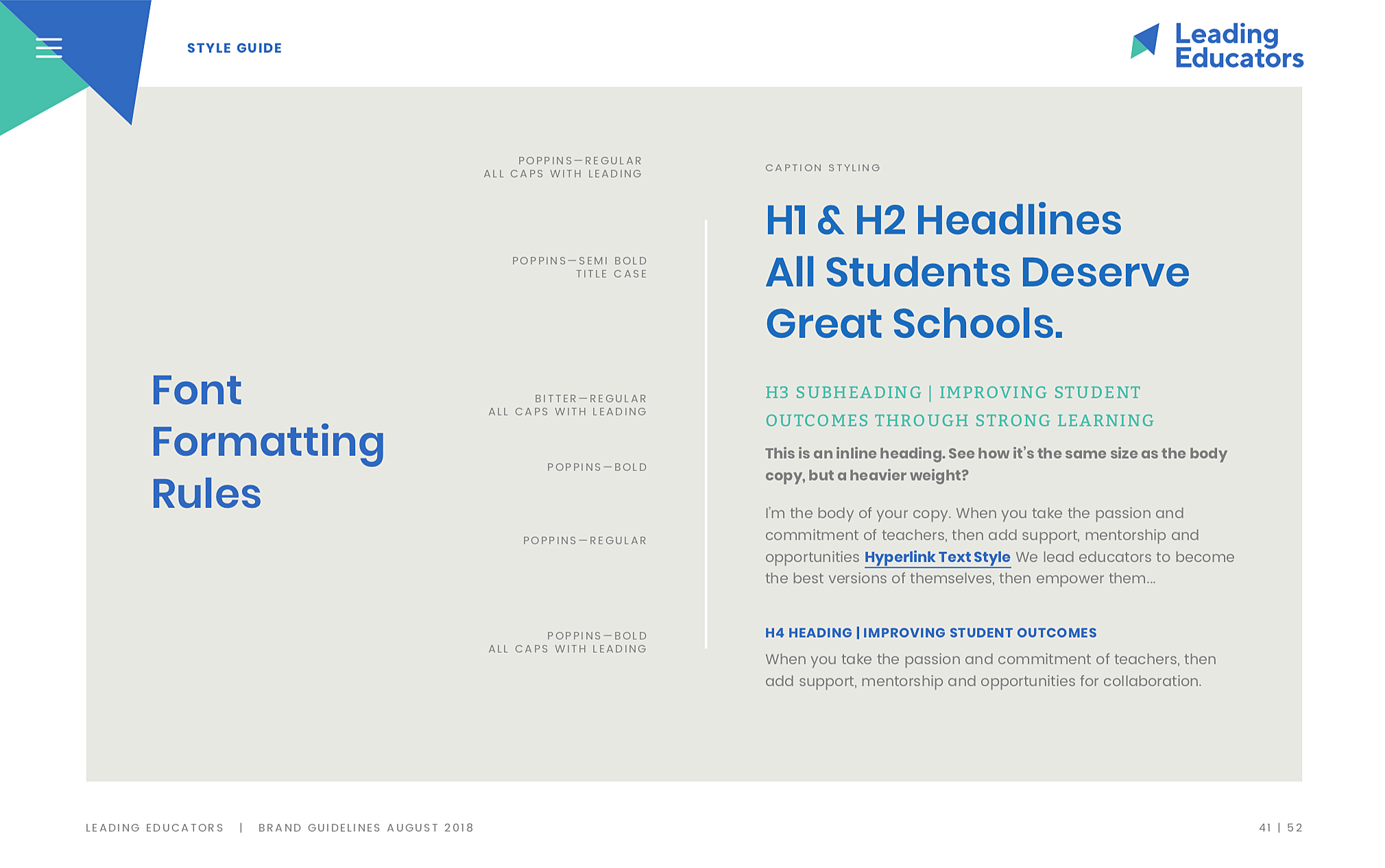The height and width of the screenshot is (868, 1385).
Task: Click the Bitter—Regular All Caps label
Action: [568, 405]
